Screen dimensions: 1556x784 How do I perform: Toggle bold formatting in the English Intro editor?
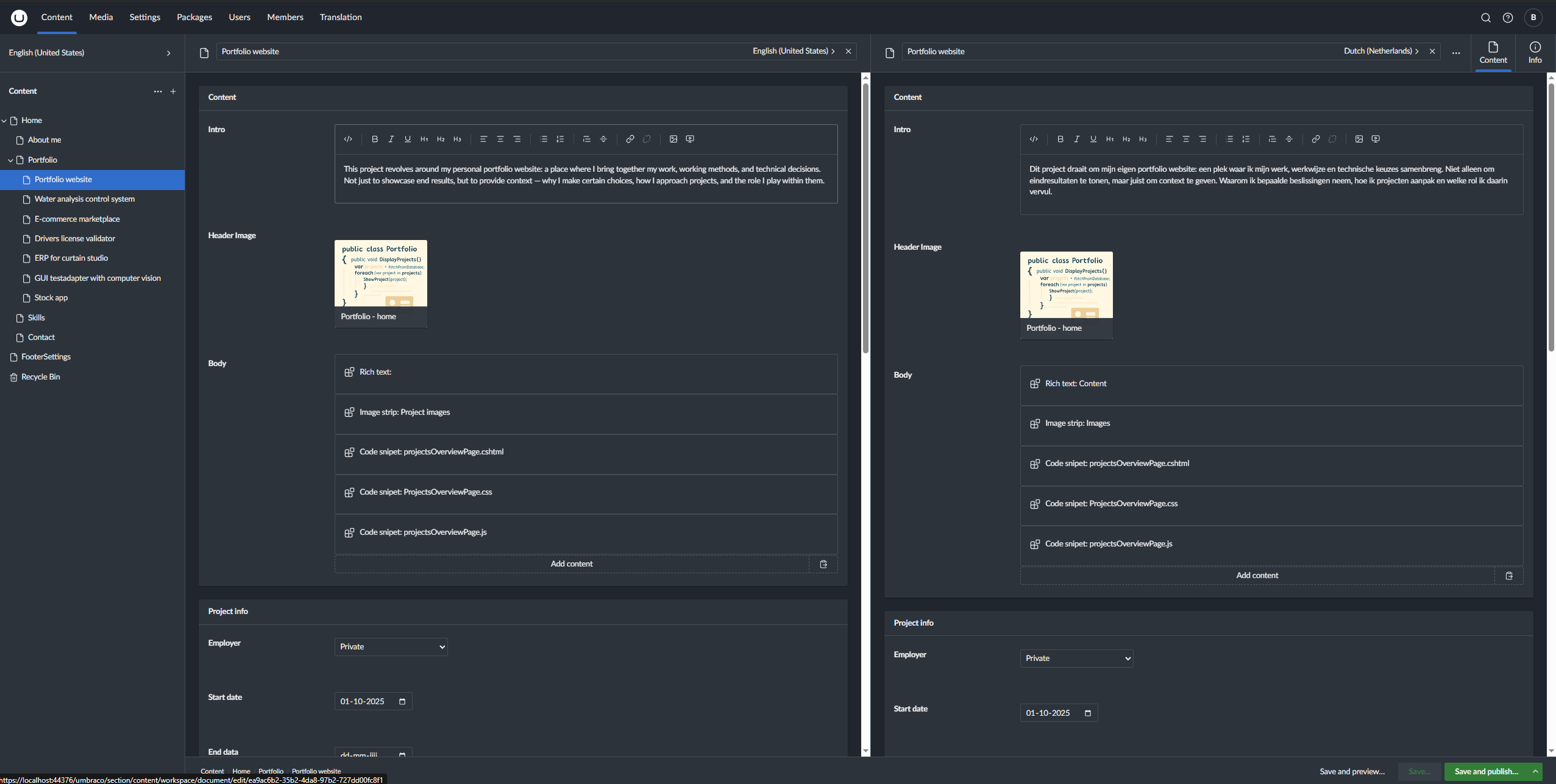click(375, 139)
